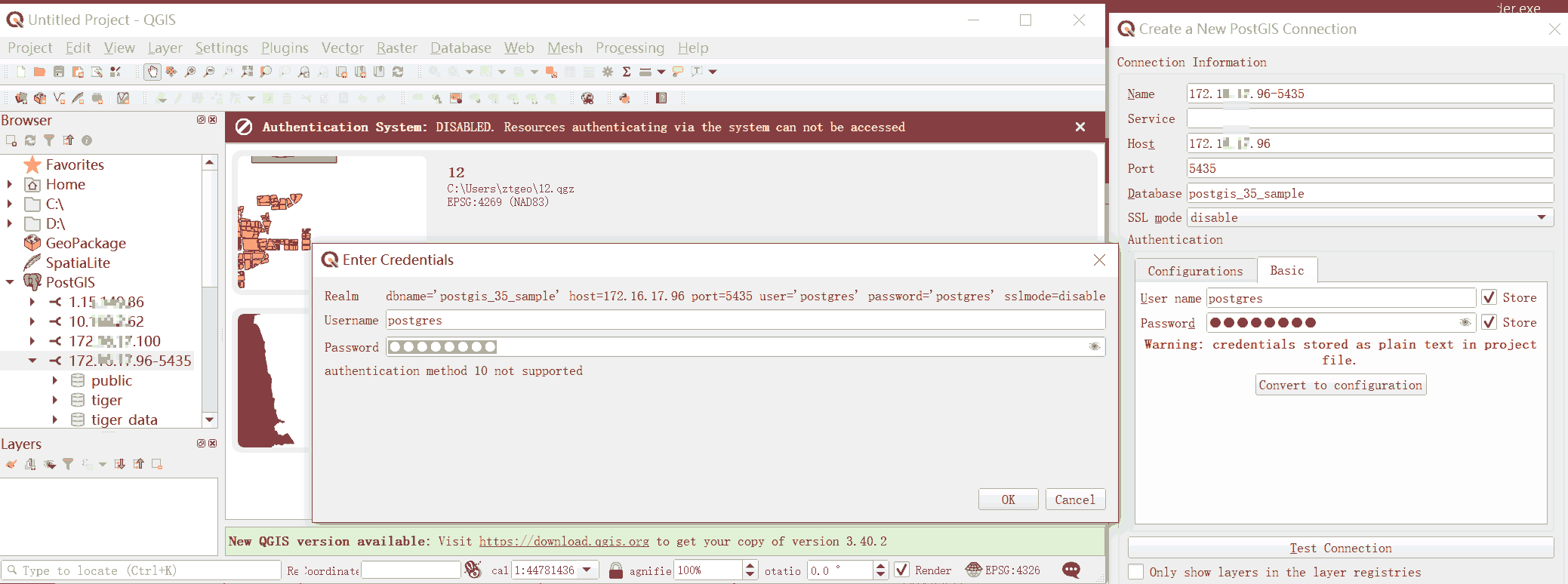Refresh the Browser panel

(x=30, y=140)
